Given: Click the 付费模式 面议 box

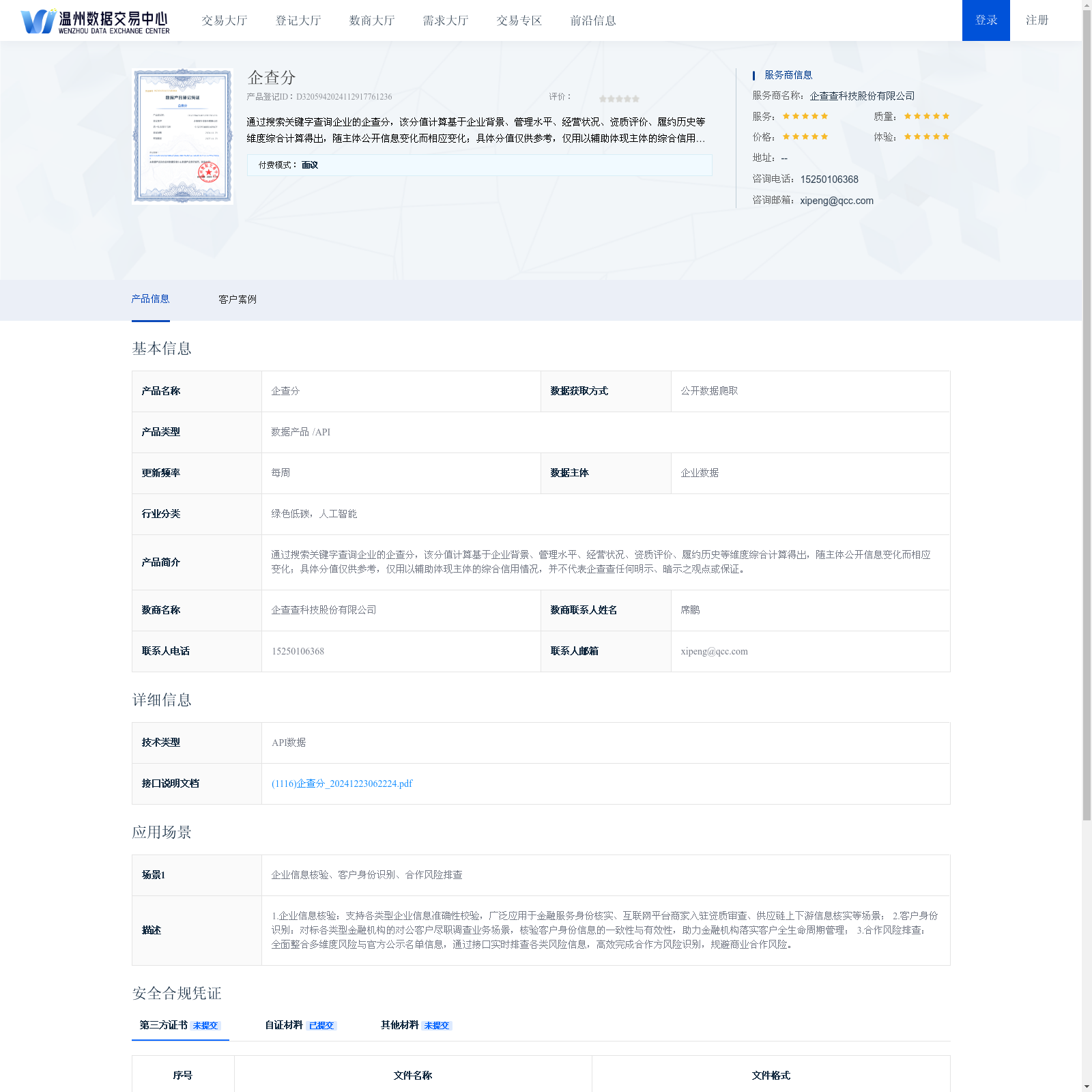Looking at the screenshot, I should click(x=479, y=165).
